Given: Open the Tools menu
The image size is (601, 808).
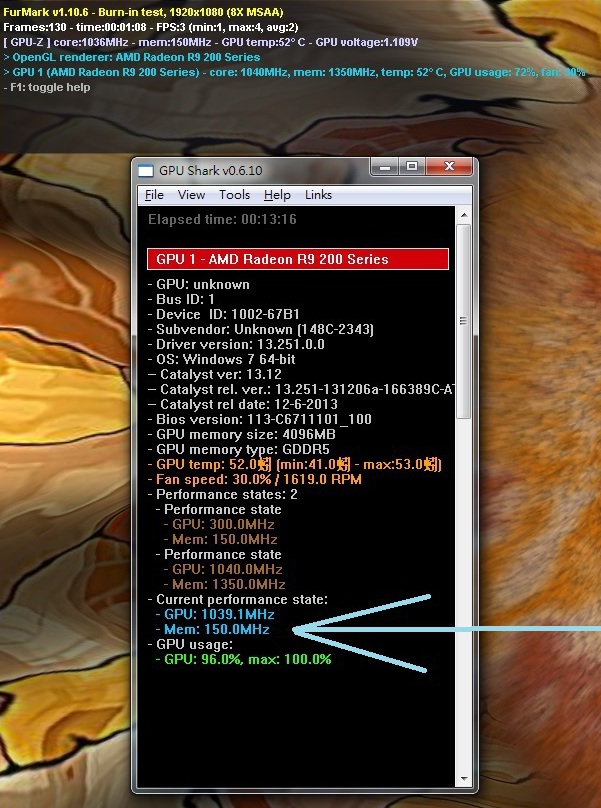Looking at the screenshot, I should click(x=235, y=195).
